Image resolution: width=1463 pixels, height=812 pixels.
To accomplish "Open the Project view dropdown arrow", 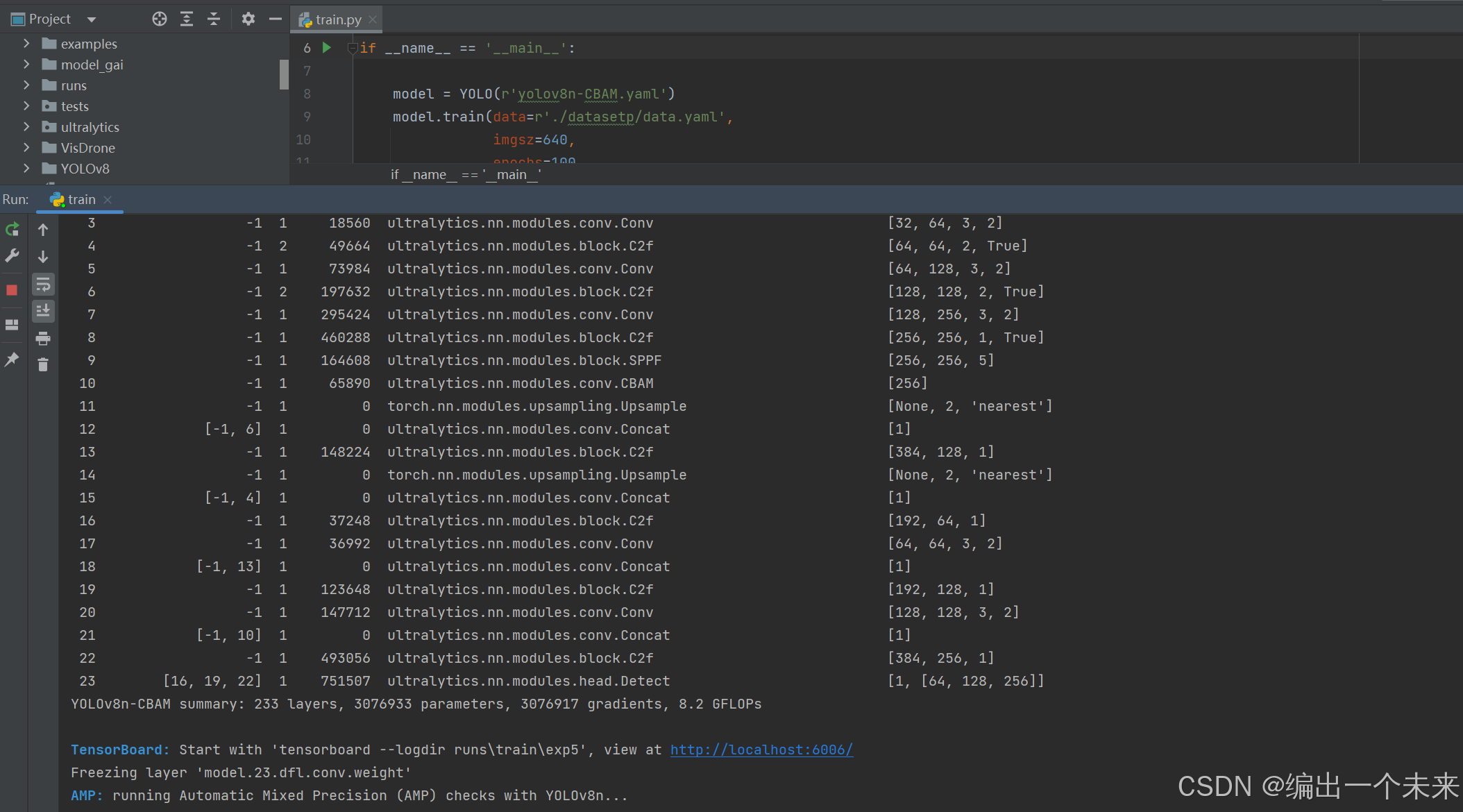I will click(92, 19).
